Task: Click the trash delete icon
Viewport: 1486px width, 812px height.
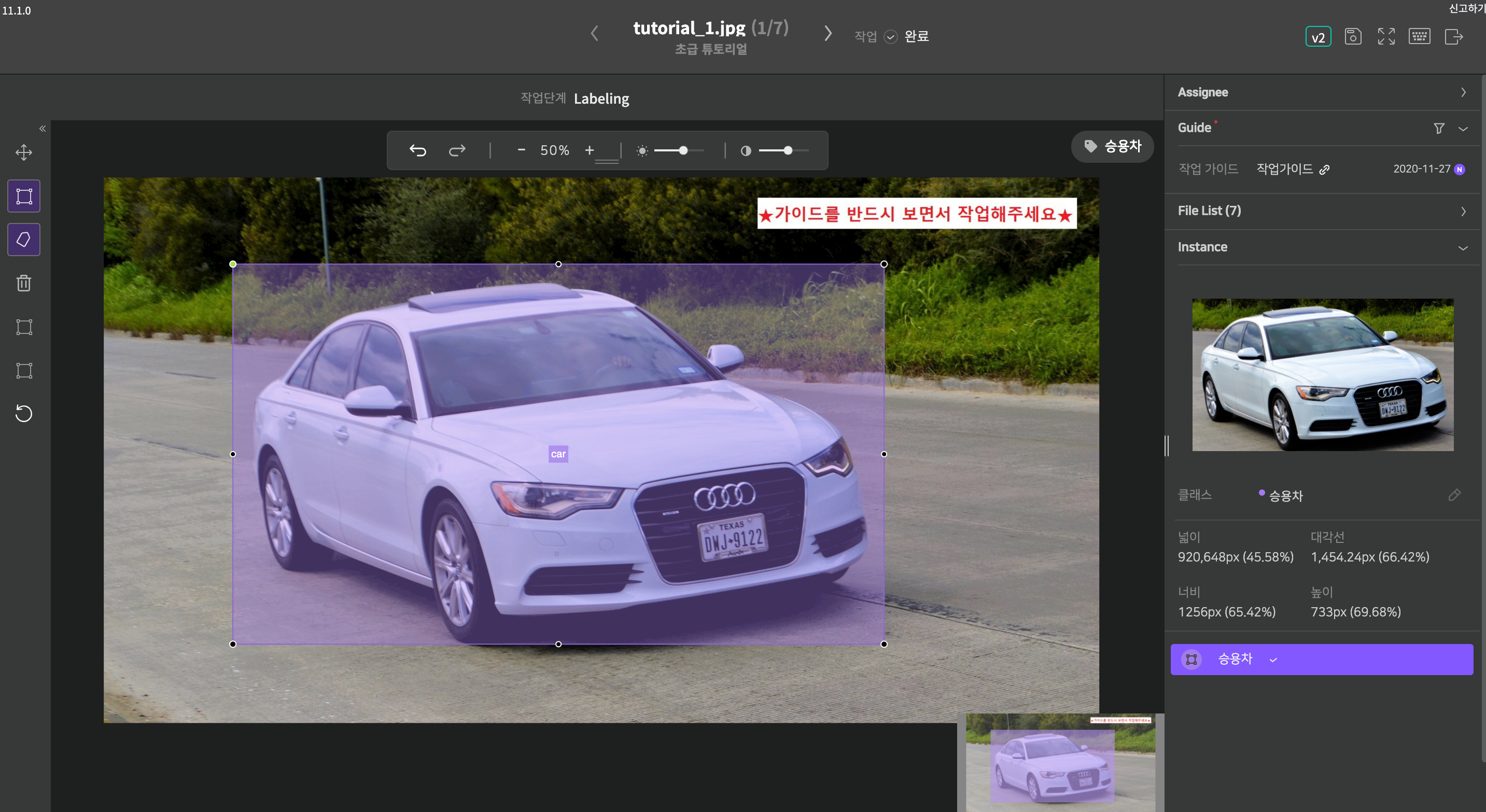Action: click(24, 283)
